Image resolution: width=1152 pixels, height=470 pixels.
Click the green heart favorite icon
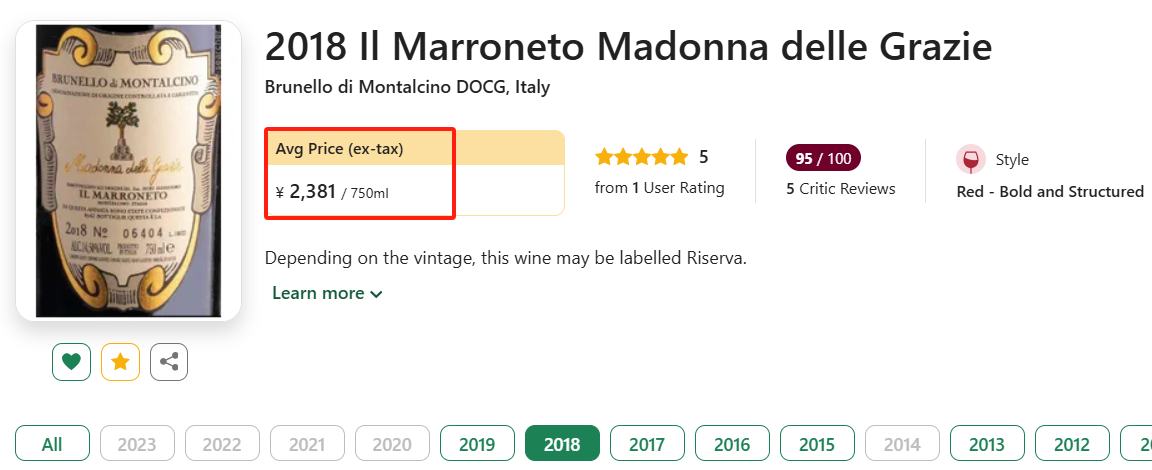(x=71, y=362)
